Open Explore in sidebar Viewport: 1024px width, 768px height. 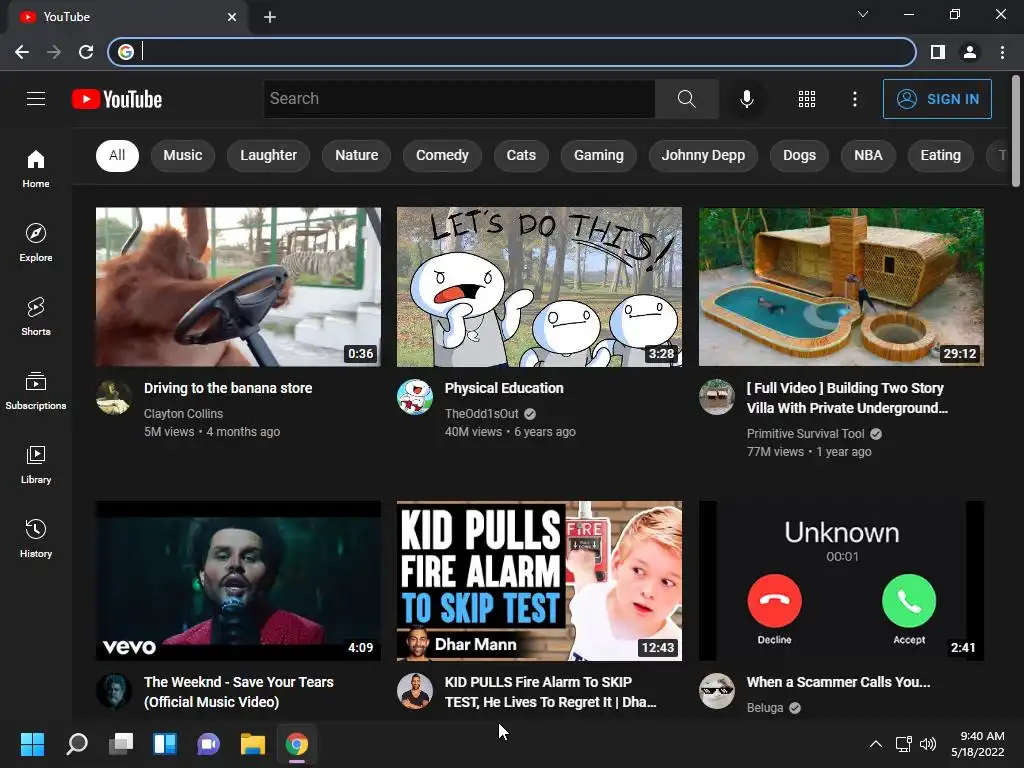[36, 242]
